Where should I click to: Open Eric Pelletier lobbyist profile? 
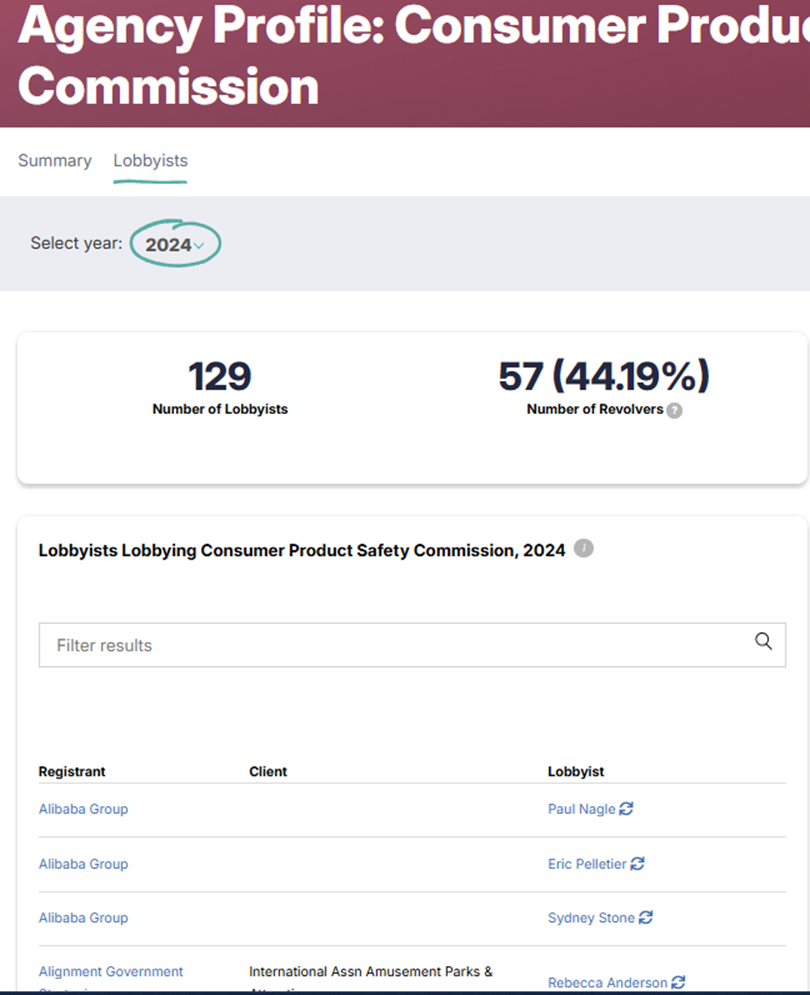coord(587,864)
